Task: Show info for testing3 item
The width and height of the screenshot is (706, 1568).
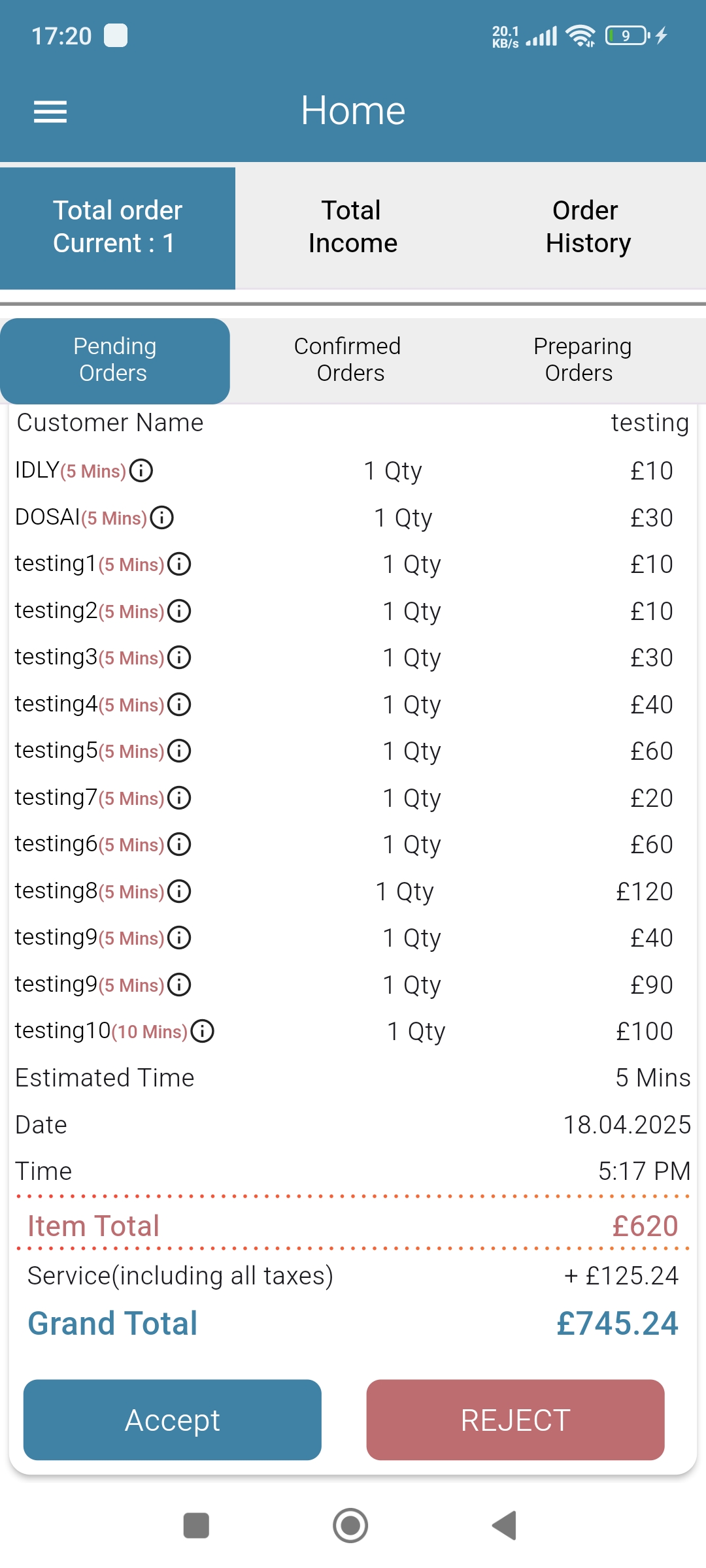Action: (x=179, y=657)
